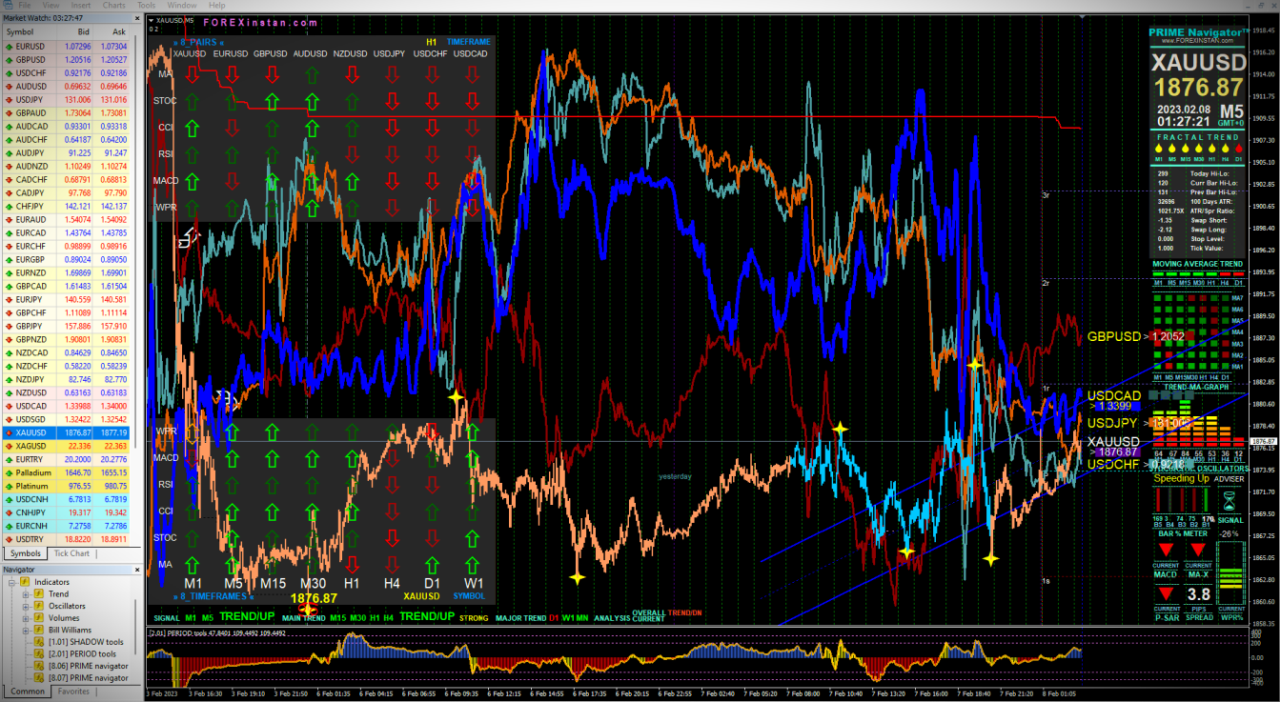Click the Indicators folder icon

point(24,581)
